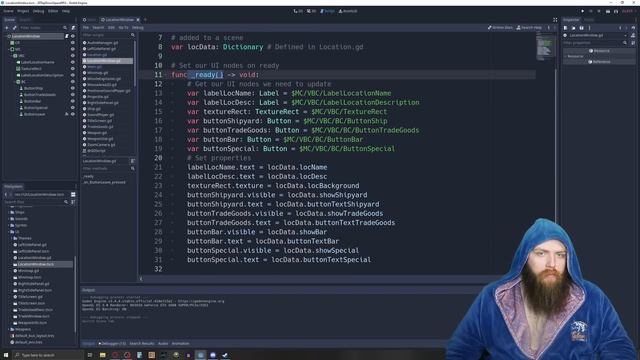This screenshot has width=640, height=360.
Task: Collapse the UI folder in FileSystem
Action: click(x=9, y=232)
